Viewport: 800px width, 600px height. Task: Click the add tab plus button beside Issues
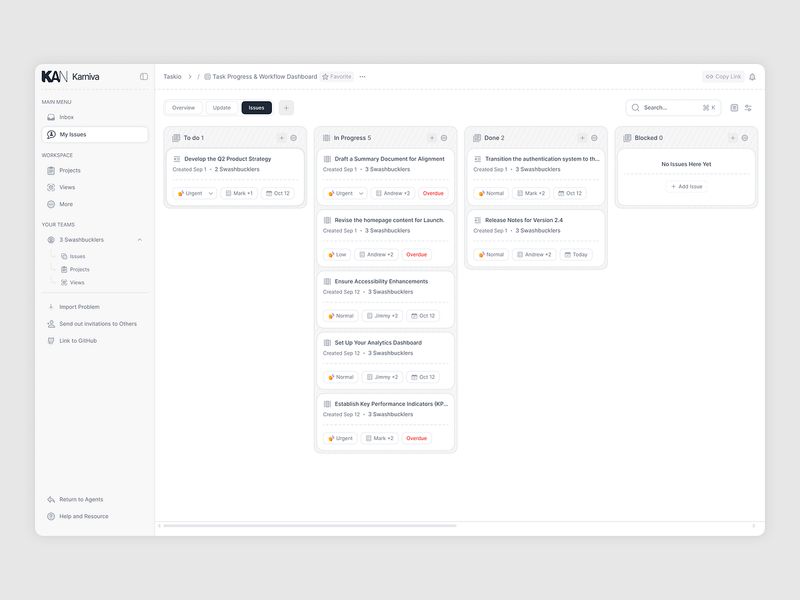click(286, 108)
